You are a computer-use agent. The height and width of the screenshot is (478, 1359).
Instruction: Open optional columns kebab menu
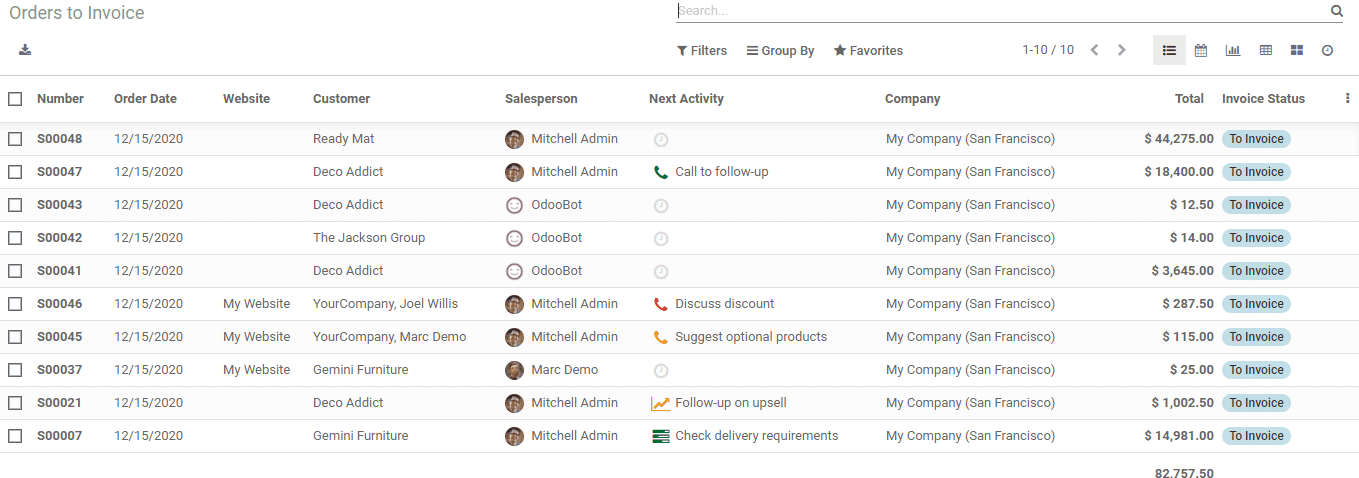1347,98
